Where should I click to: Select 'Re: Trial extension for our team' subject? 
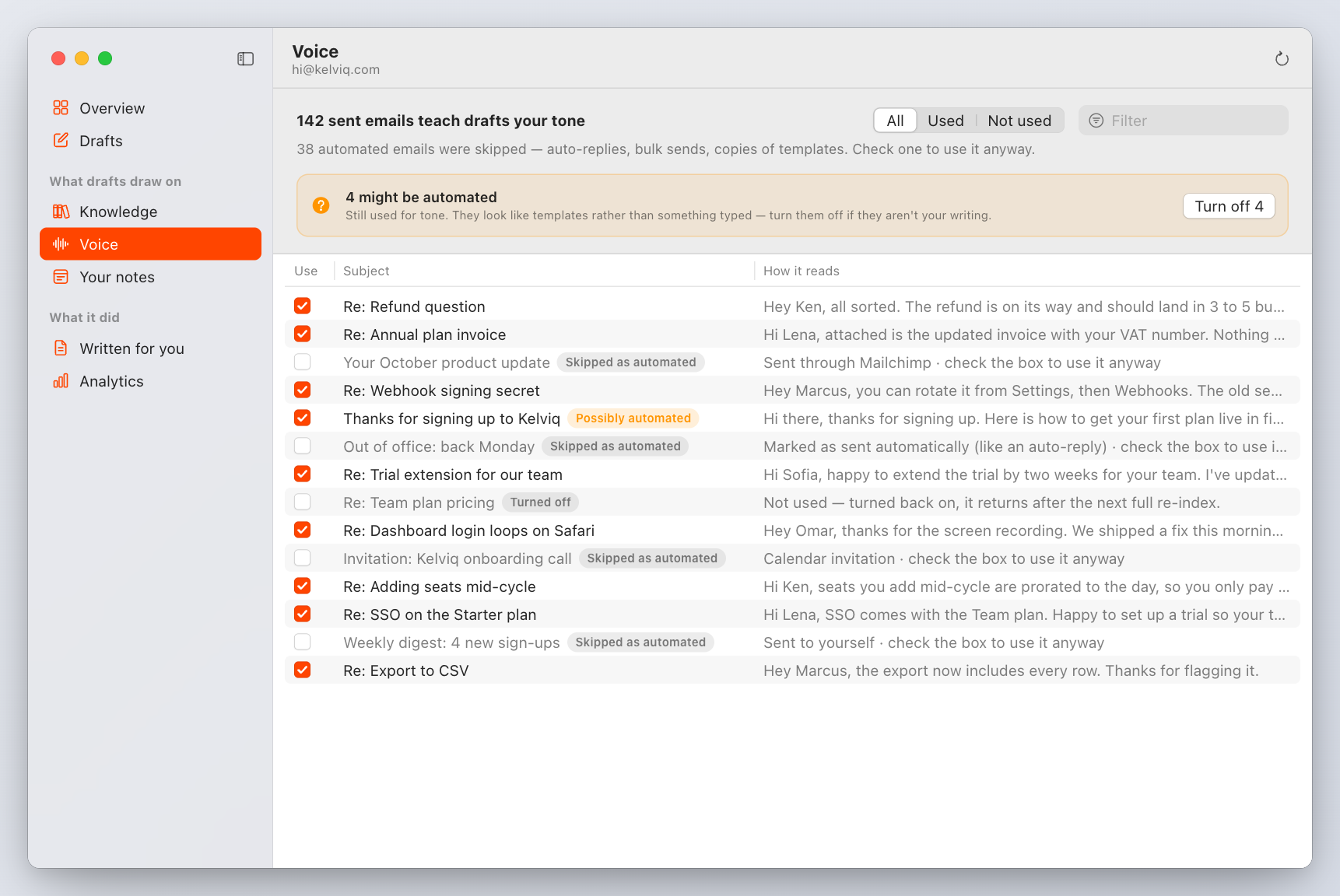[453, 474]
